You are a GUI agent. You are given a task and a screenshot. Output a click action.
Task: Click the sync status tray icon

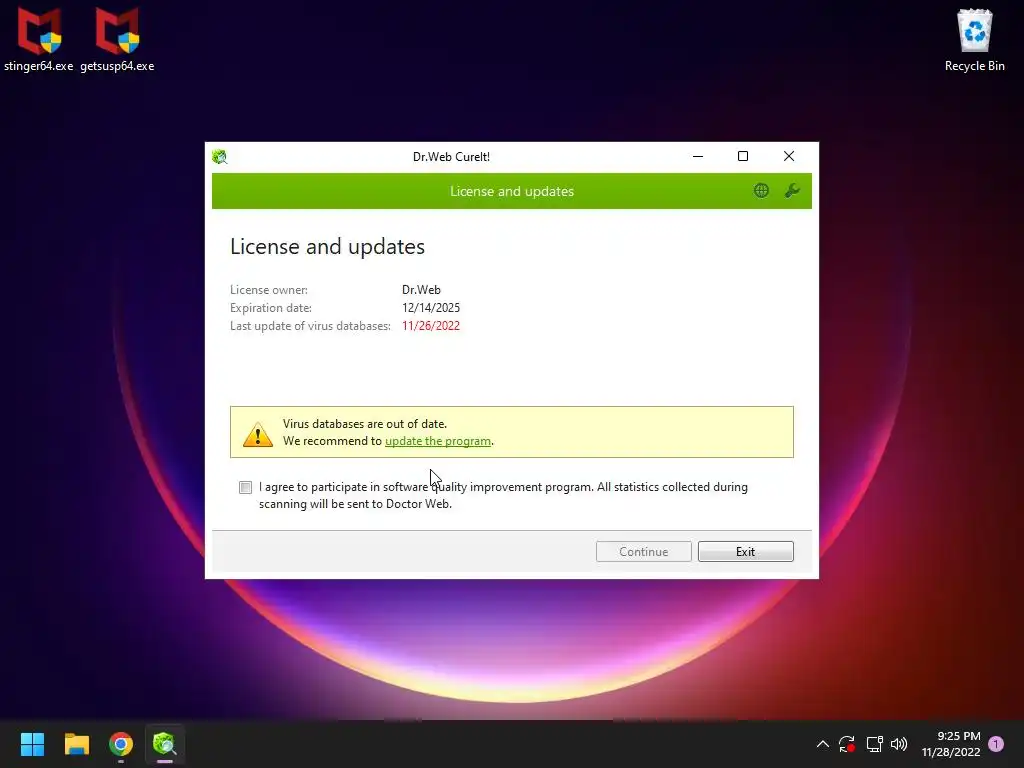pos(847,744)
